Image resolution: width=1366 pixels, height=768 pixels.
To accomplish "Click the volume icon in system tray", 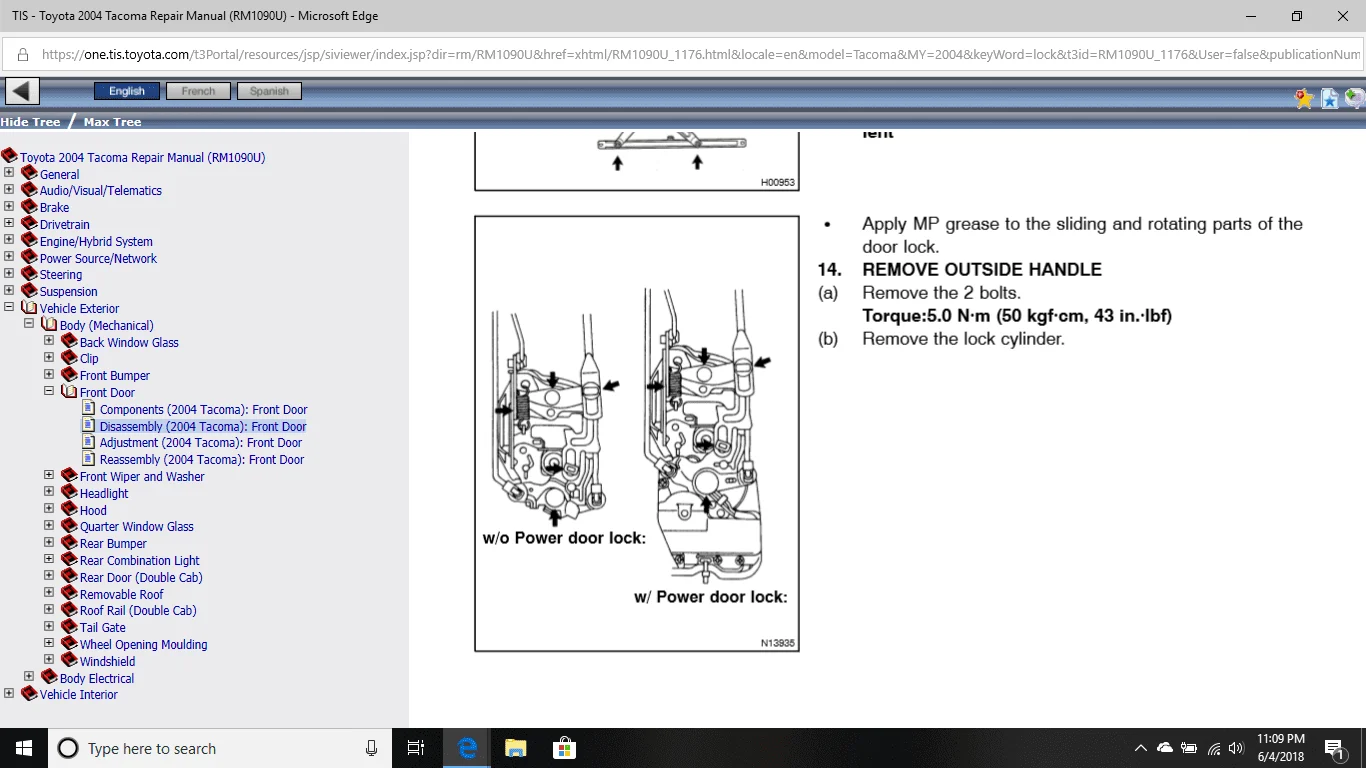I will tap(1236, 748).
